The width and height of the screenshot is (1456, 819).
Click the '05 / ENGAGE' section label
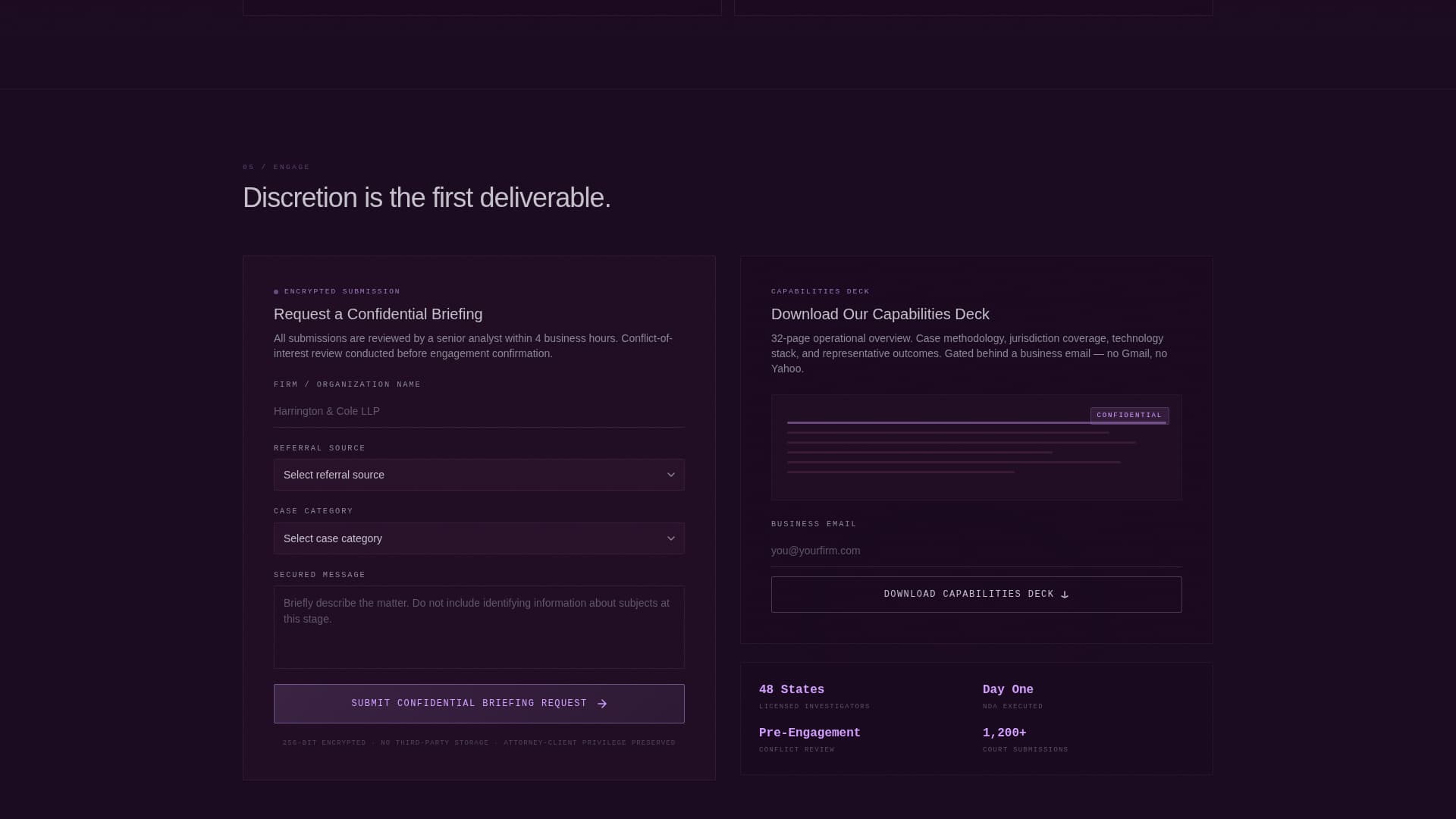276,167
